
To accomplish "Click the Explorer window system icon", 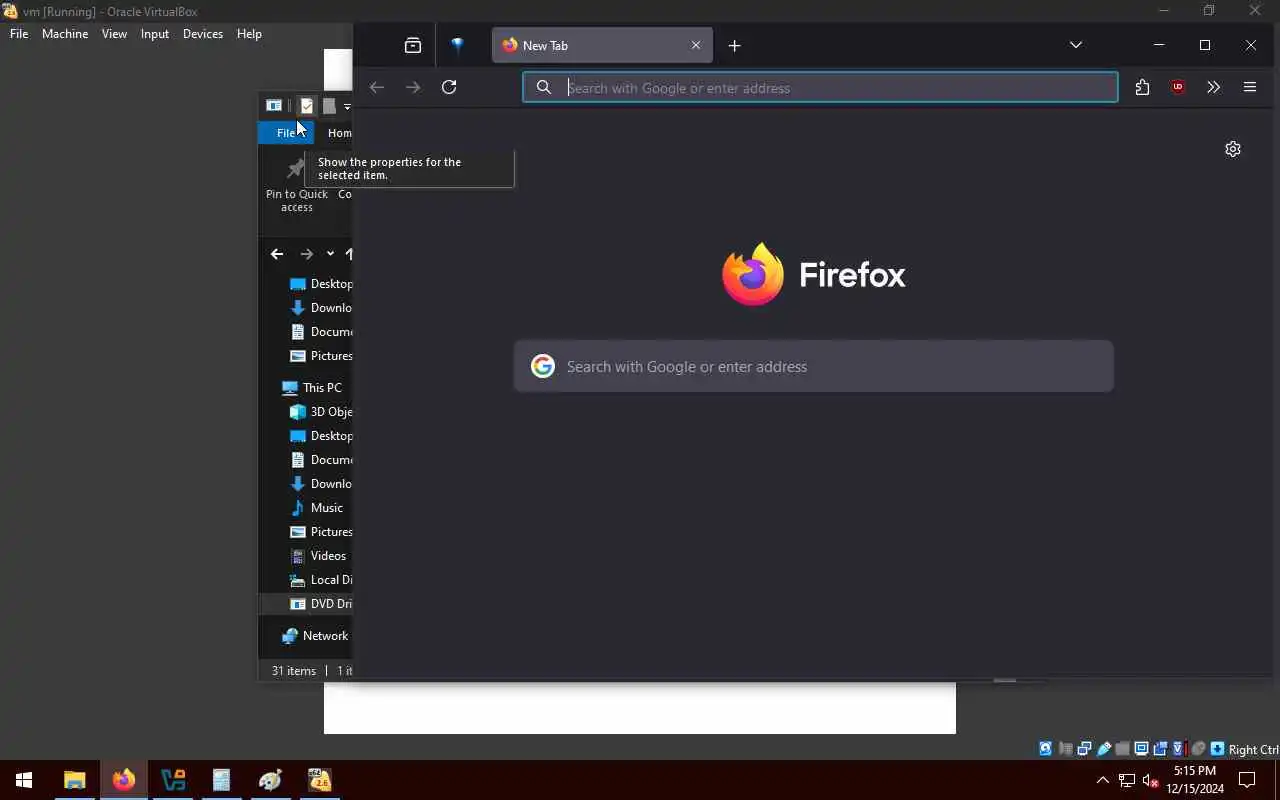I will coord(273,105).
